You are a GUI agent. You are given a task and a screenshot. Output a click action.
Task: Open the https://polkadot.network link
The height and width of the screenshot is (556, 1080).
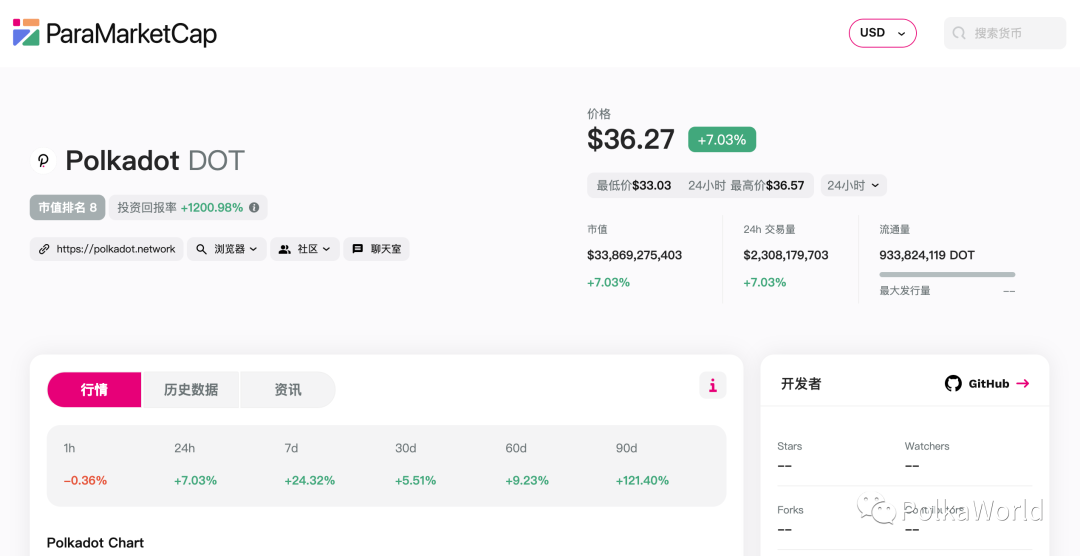pyautogui.click(x=107, y=249)
